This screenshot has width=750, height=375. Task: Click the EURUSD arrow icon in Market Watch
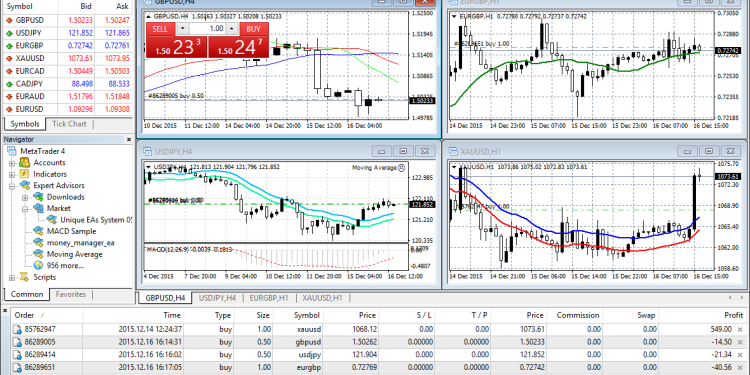pyautogui.click(x=9, y=109)
